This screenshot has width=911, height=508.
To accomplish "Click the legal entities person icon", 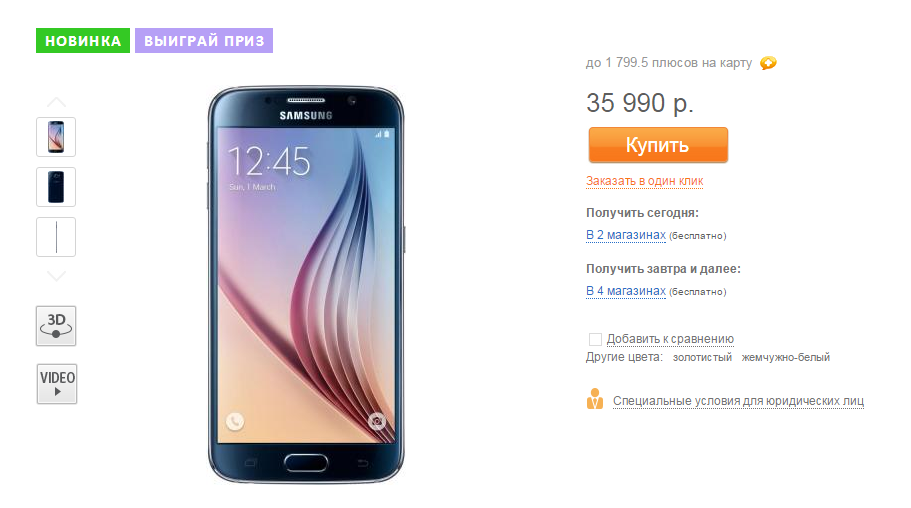I will click(x=594, y=399).
